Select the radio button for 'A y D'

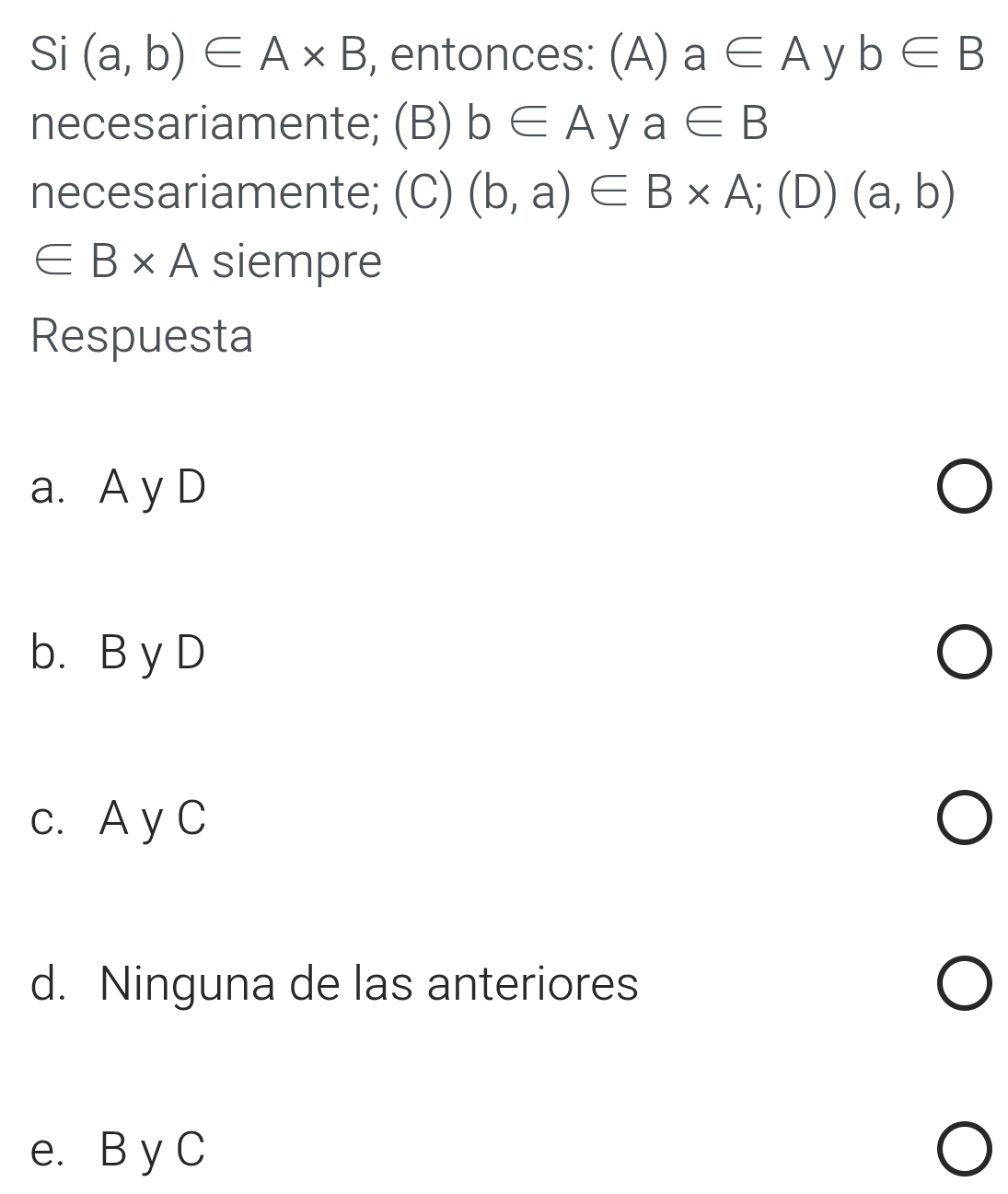tap(965, 489)
